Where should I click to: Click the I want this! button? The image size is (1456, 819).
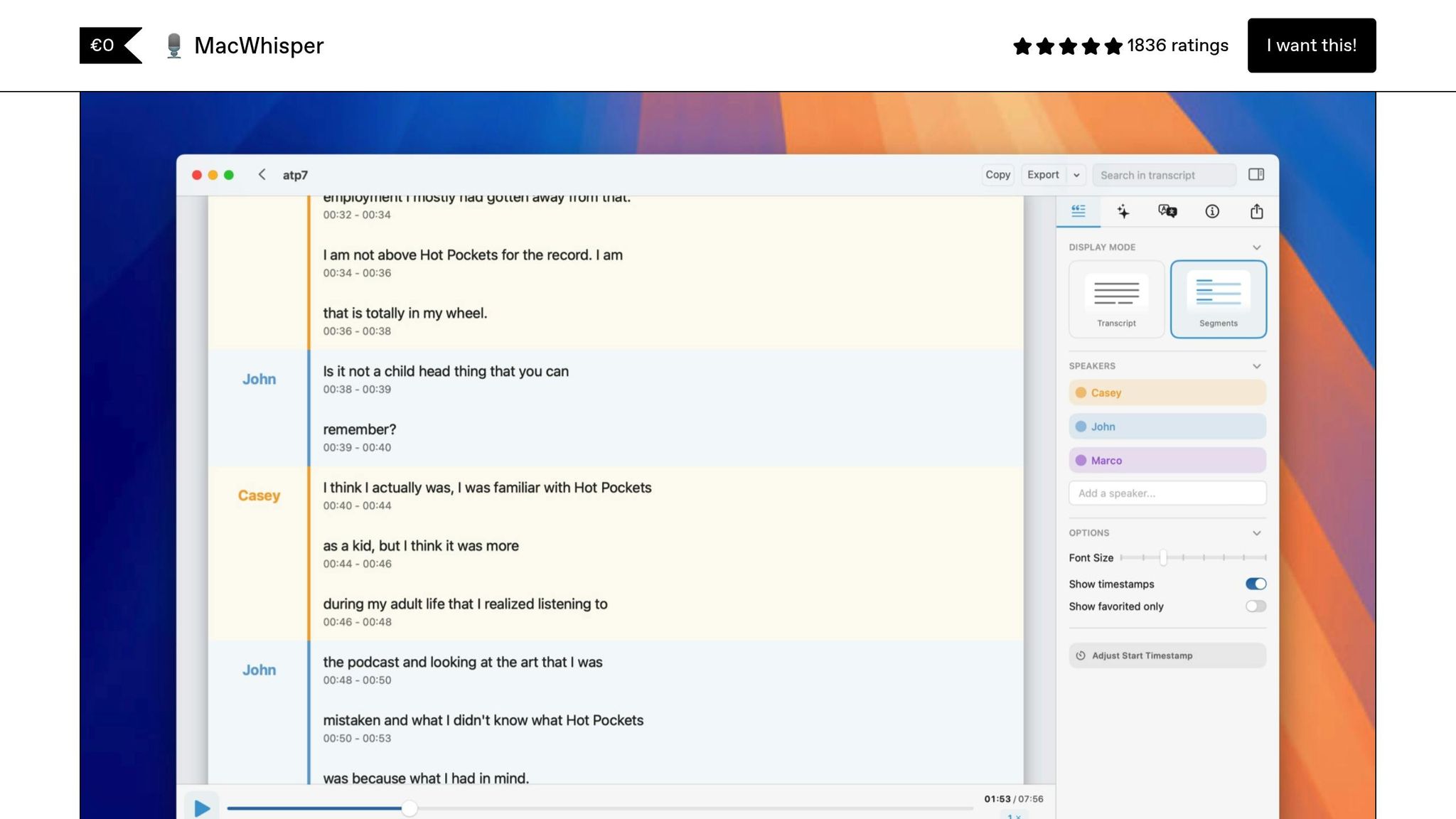click(1311, 45)
